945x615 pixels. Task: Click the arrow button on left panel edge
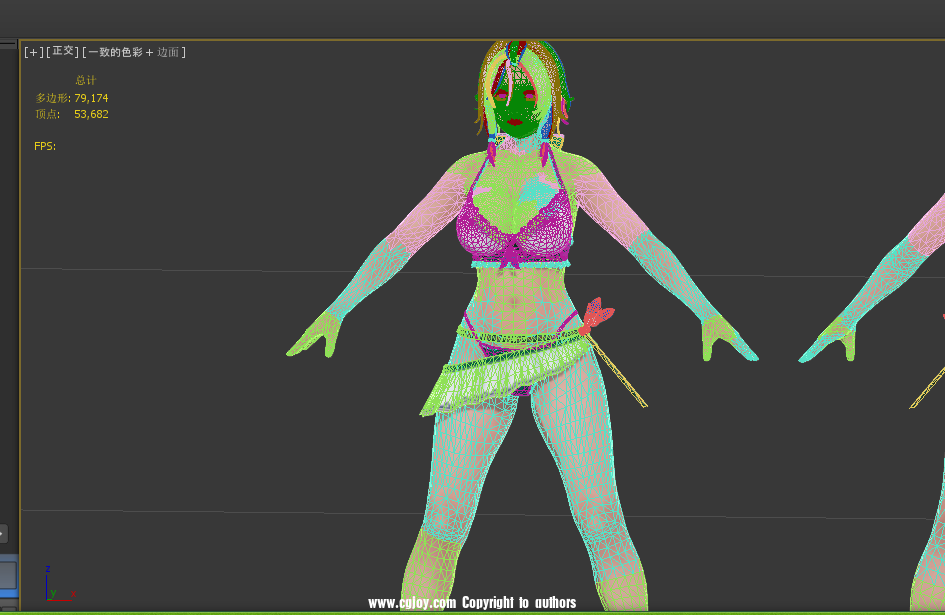[3, 533]
